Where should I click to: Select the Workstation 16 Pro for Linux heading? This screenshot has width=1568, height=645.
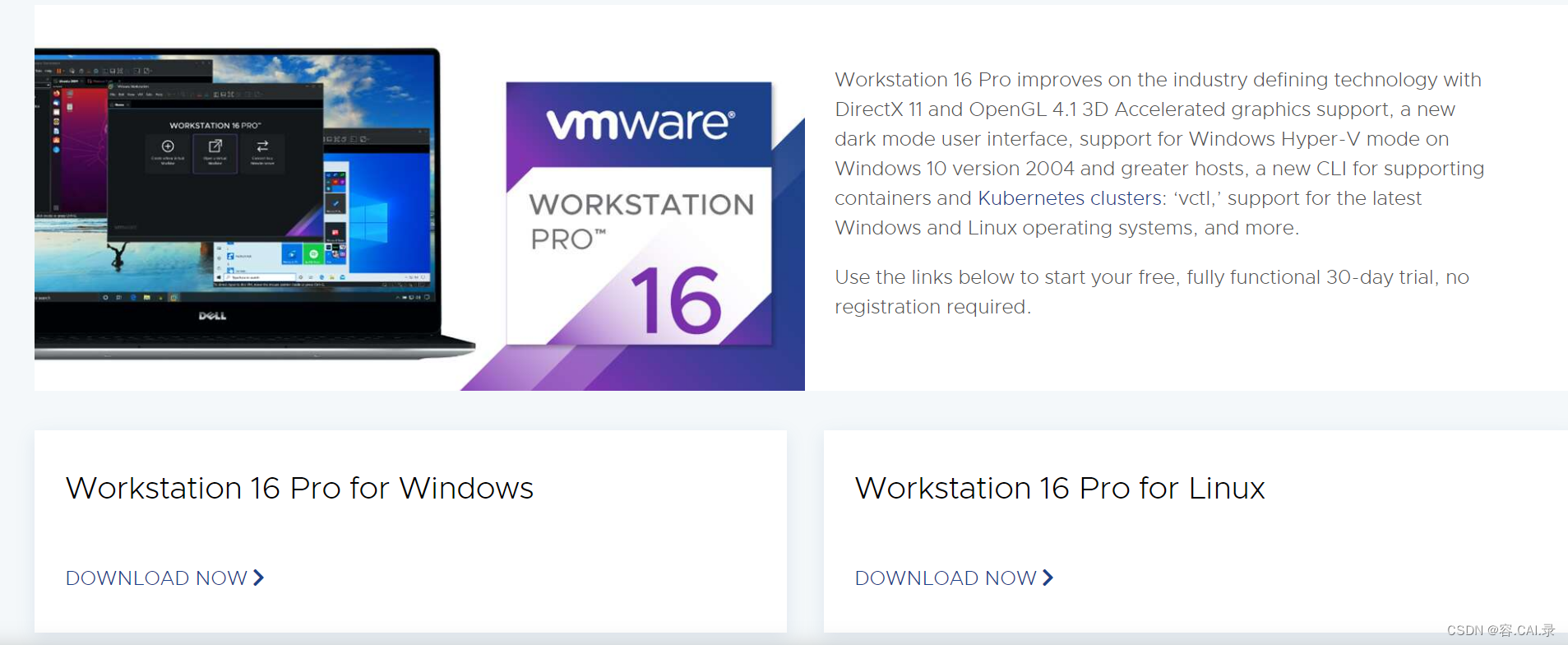[1060, 488]
